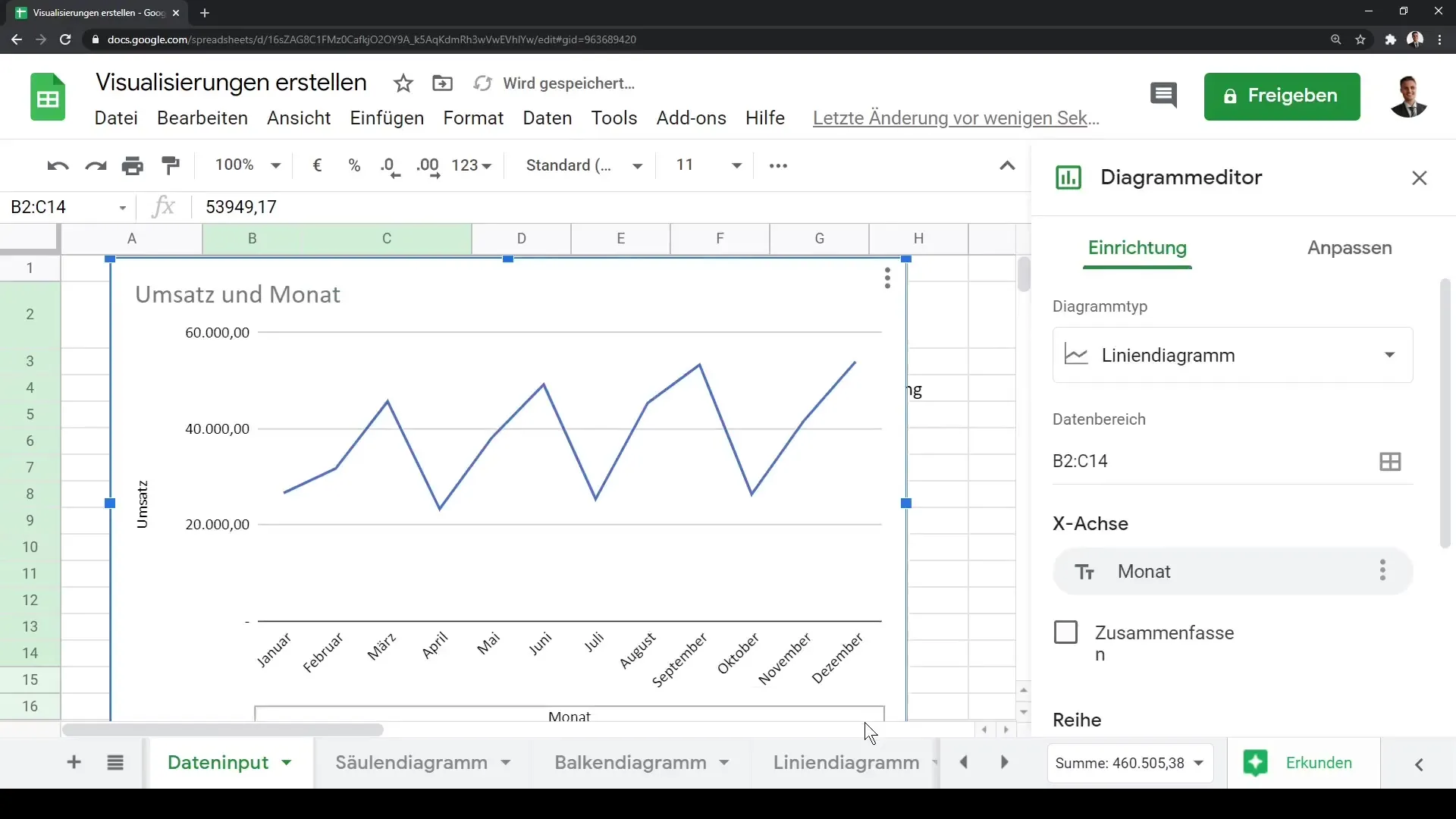Screen dimensions: 1456x819
Task: Expand the 100% zoom dropdown
Action: click(248, 165)
